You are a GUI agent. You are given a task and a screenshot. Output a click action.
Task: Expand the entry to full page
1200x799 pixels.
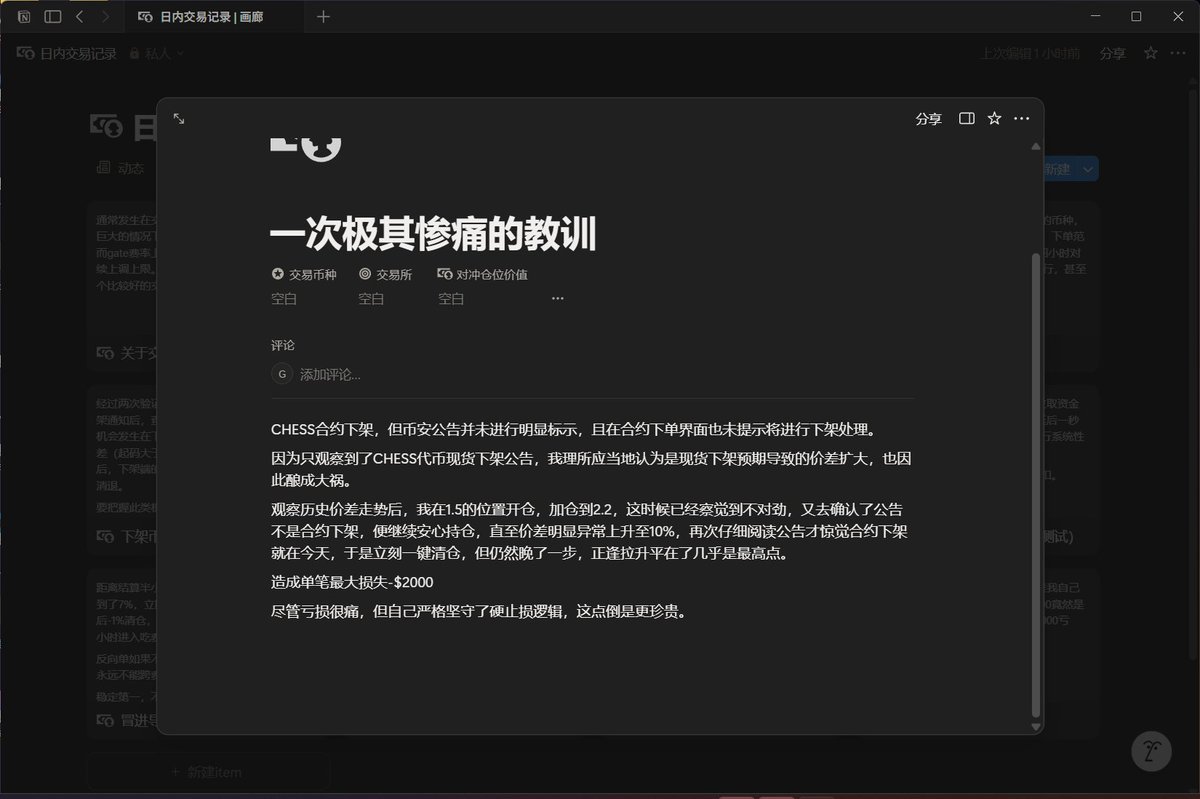(x=179, y=118)
